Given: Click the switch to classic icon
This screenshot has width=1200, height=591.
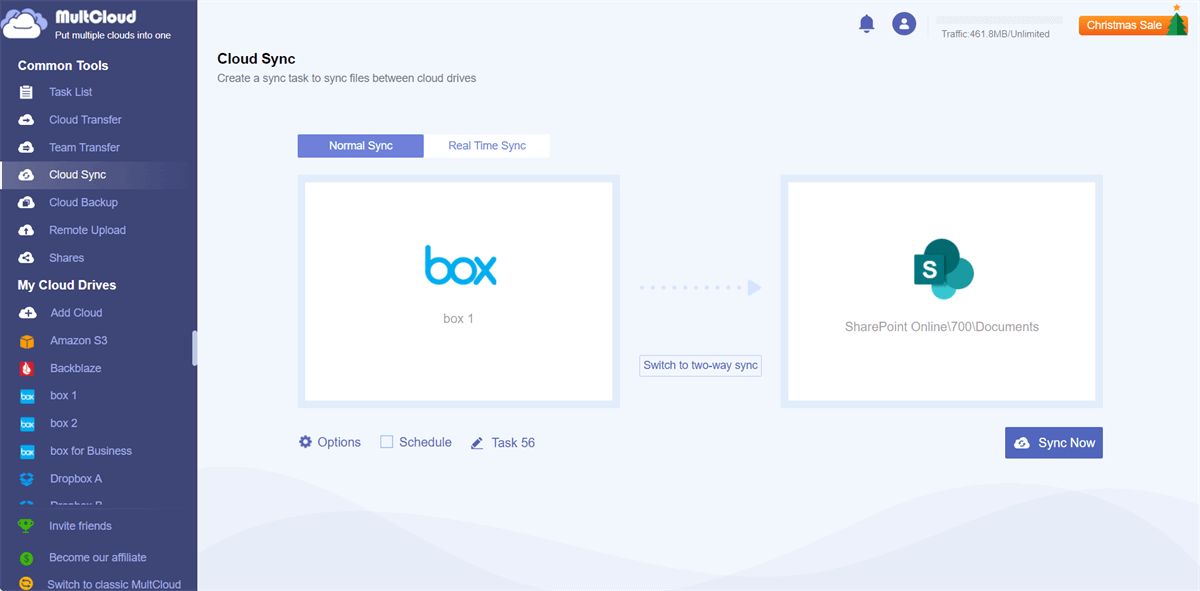Looking at the screenshot, I should tap(27, 584).
